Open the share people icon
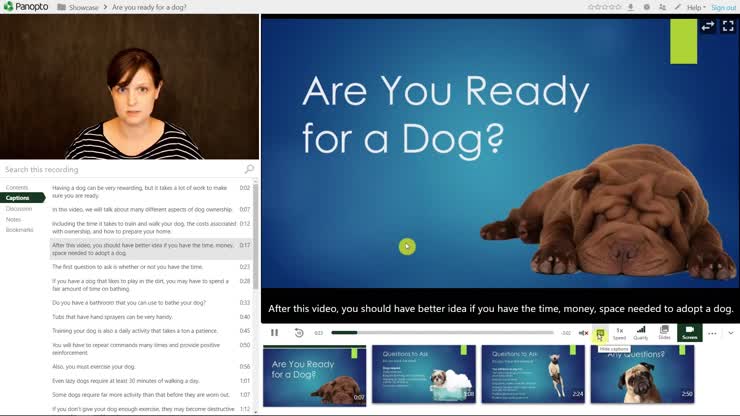 (663, 7)
